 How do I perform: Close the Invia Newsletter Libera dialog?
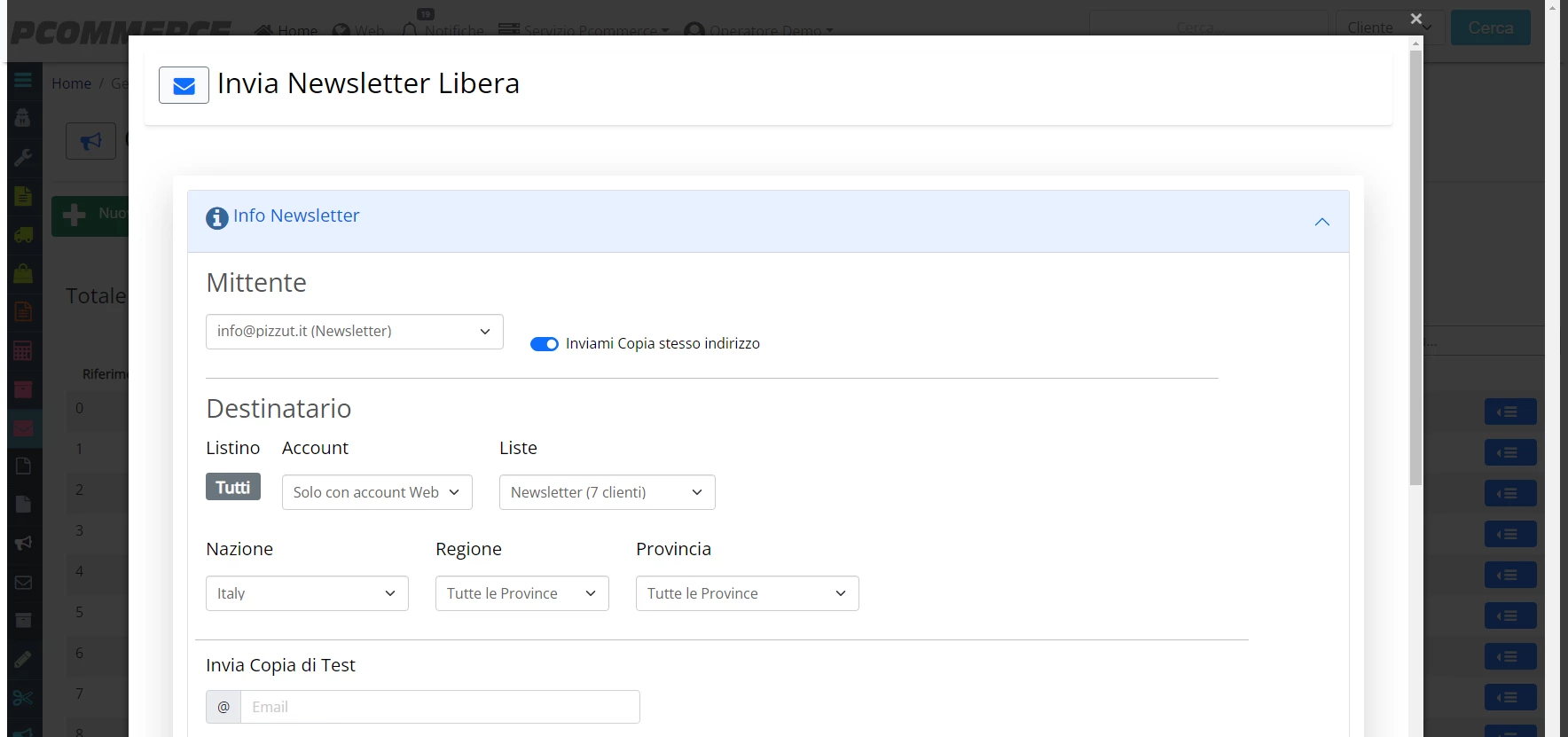tap(1415, 19)
